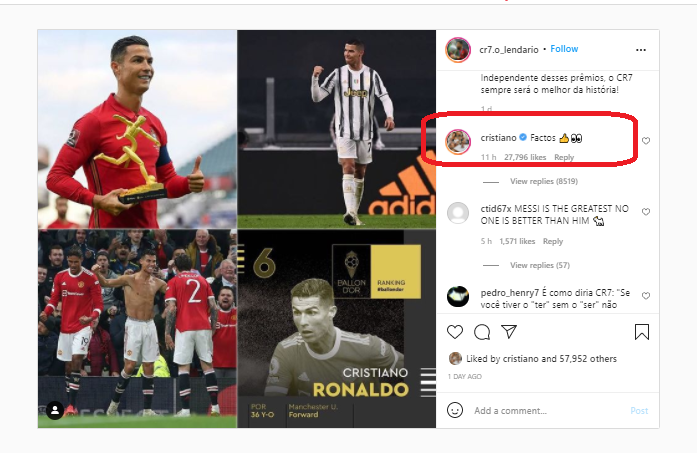
Task: Like ctid67x's comment heart
Action: [x=646, y=212]
